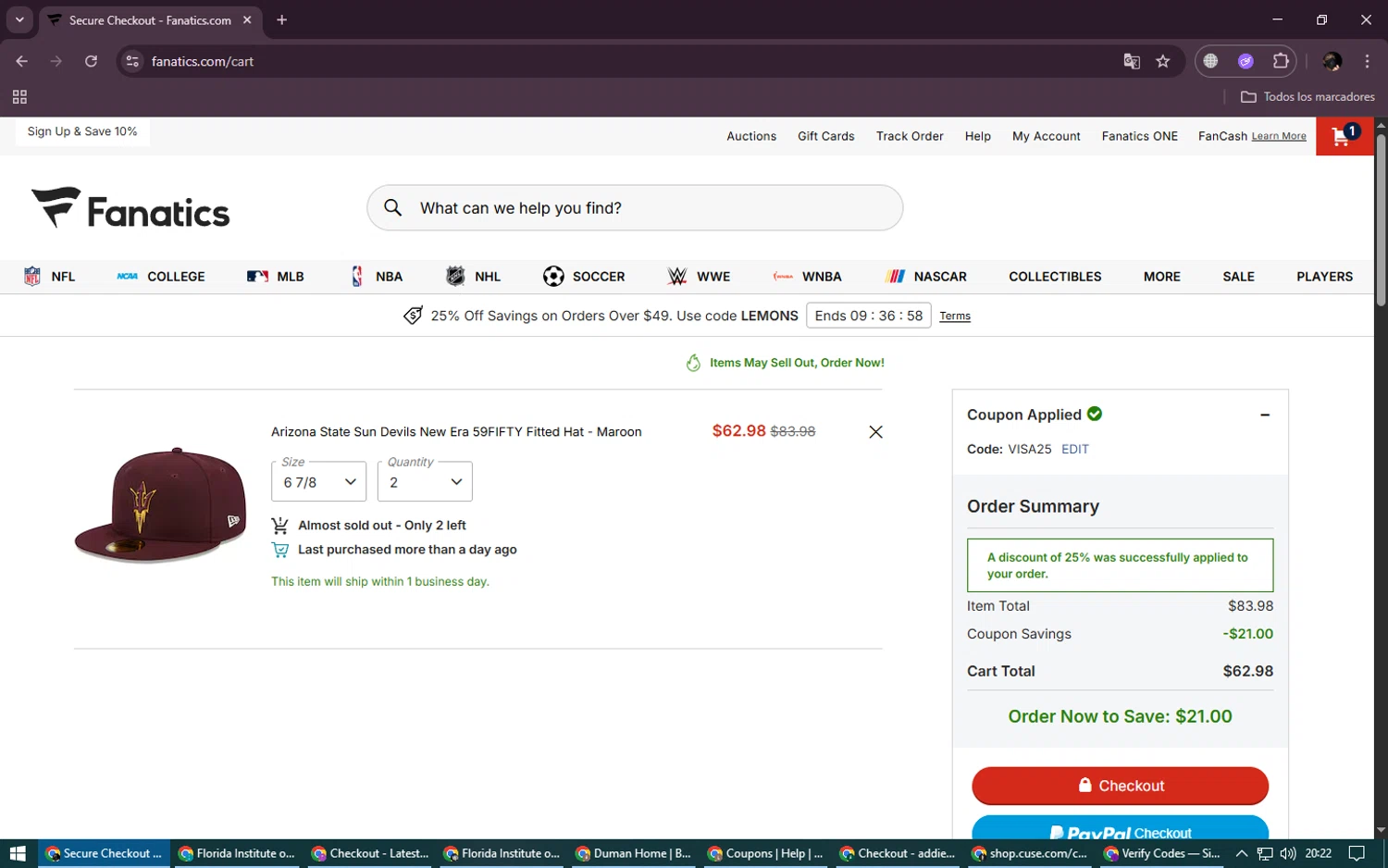Switch to Duman Home taskbar window

633,853
